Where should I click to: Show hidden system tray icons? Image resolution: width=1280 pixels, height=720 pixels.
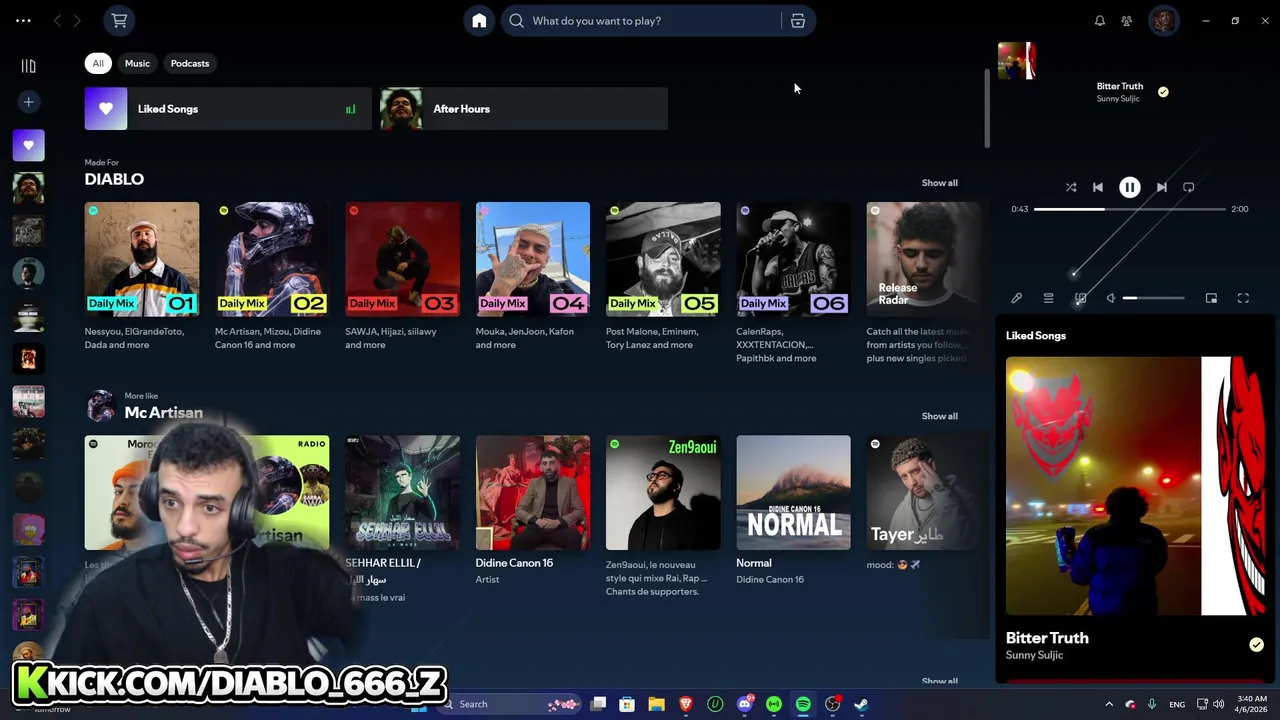coord(1108,704)
